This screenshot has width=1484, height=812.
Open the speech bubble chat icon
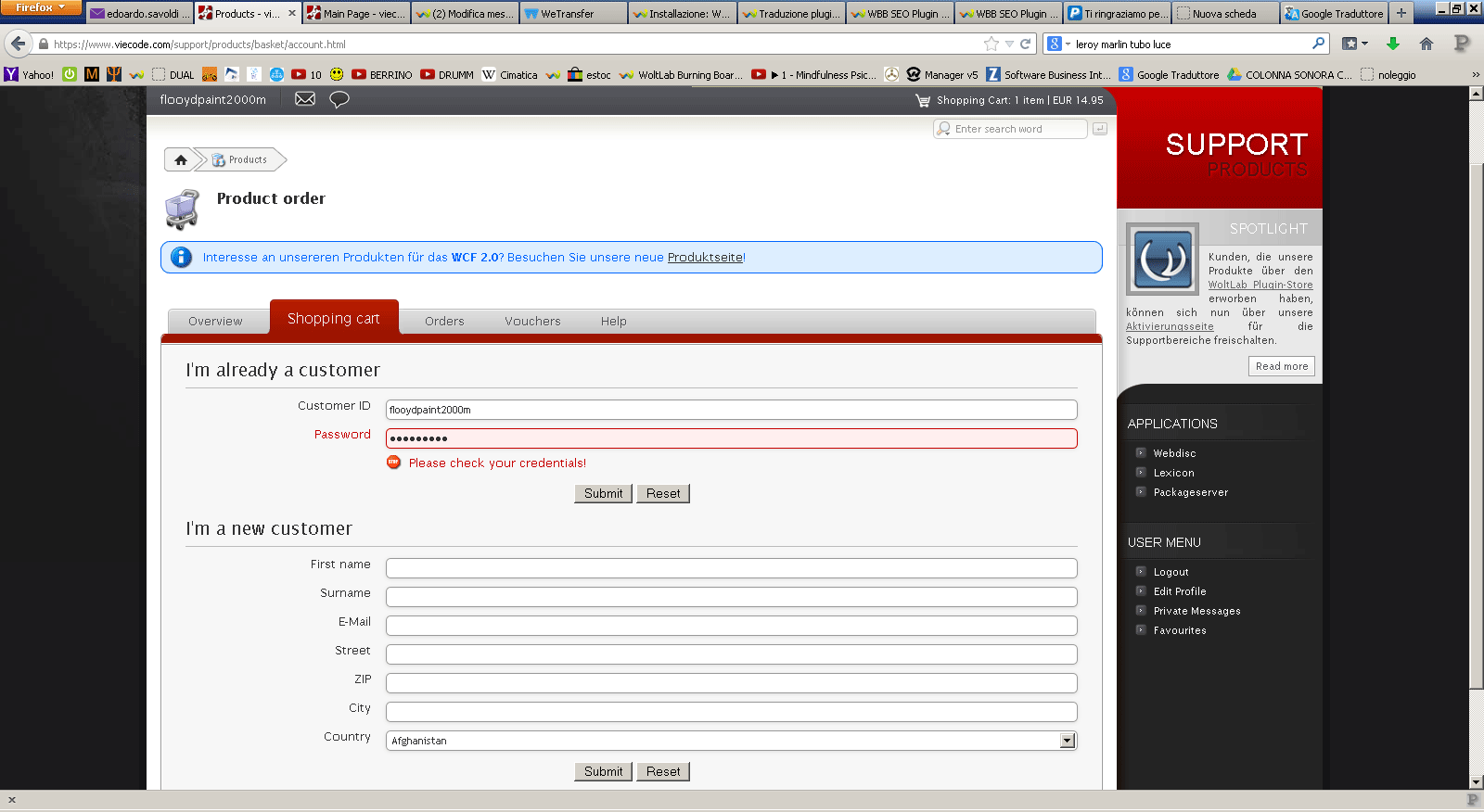(x=339, y=99)
